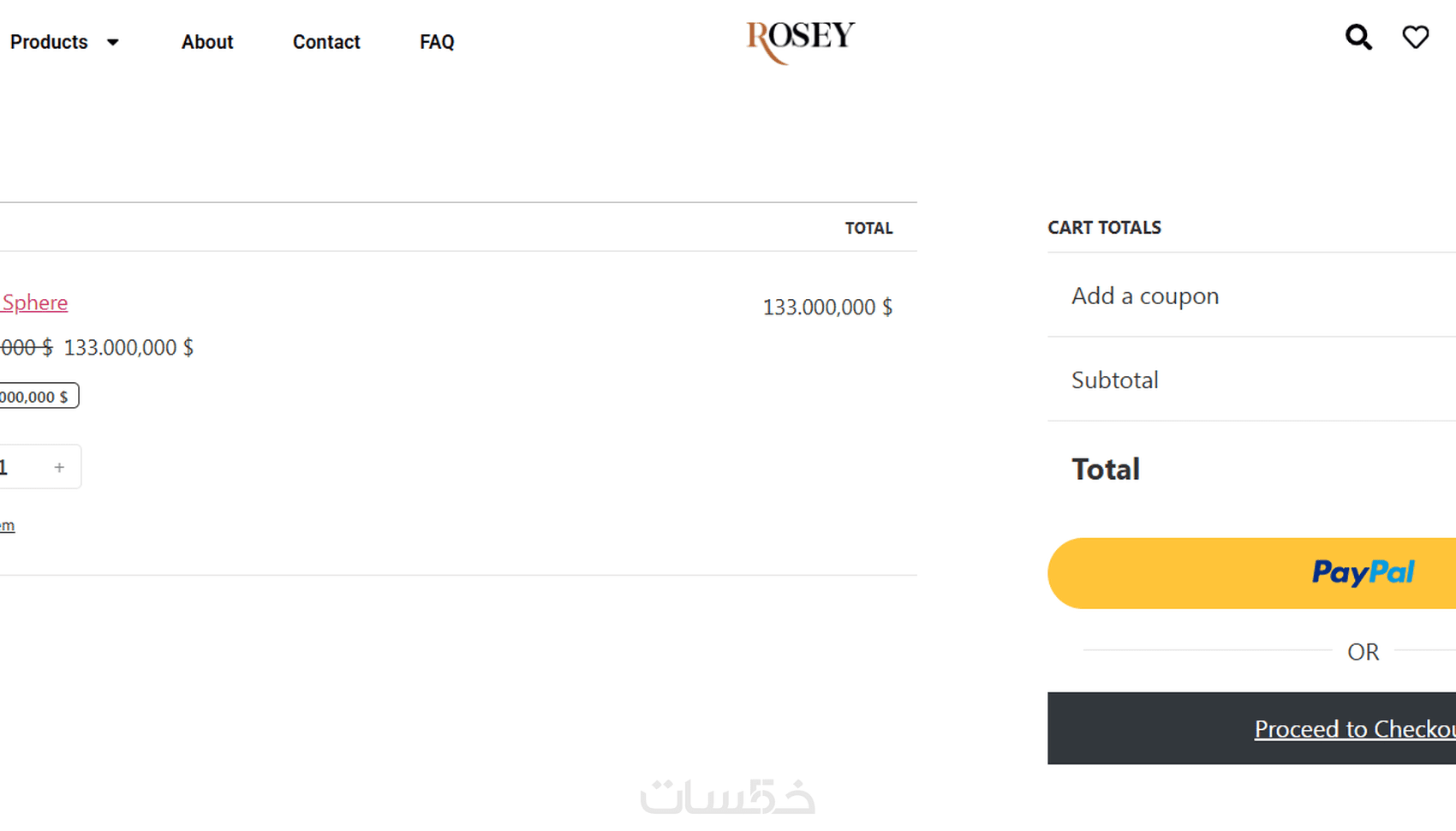Open the Contact page

tap(326, 42)
